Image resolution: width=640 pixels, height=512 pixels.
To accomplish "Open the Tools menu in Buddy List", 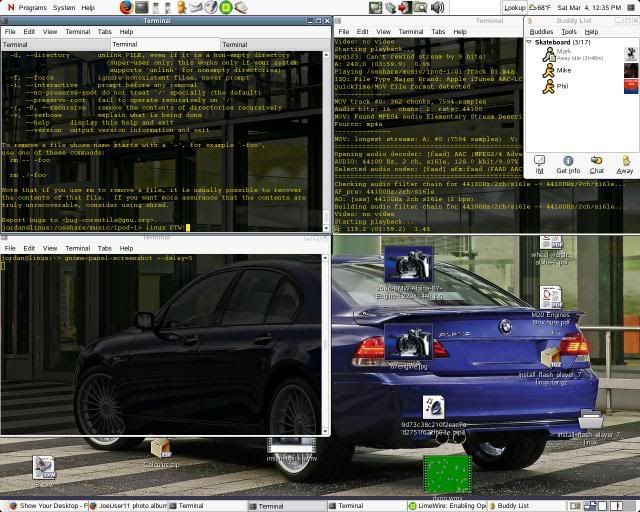I will point(569,31).
